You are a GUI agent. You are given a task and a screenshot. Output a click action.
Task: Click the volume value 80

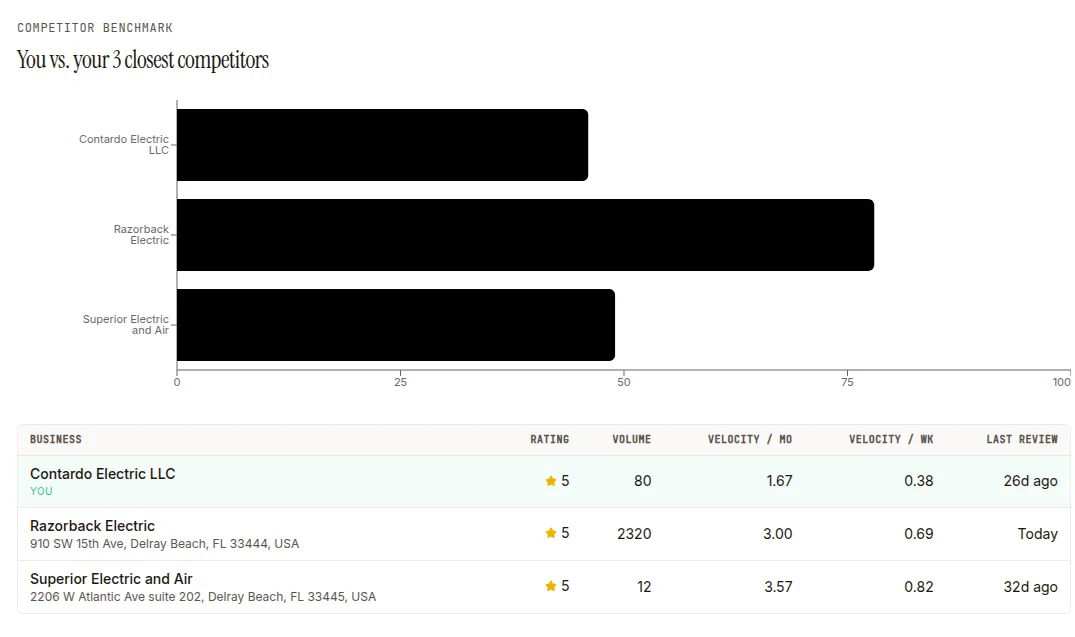(642, 481)
